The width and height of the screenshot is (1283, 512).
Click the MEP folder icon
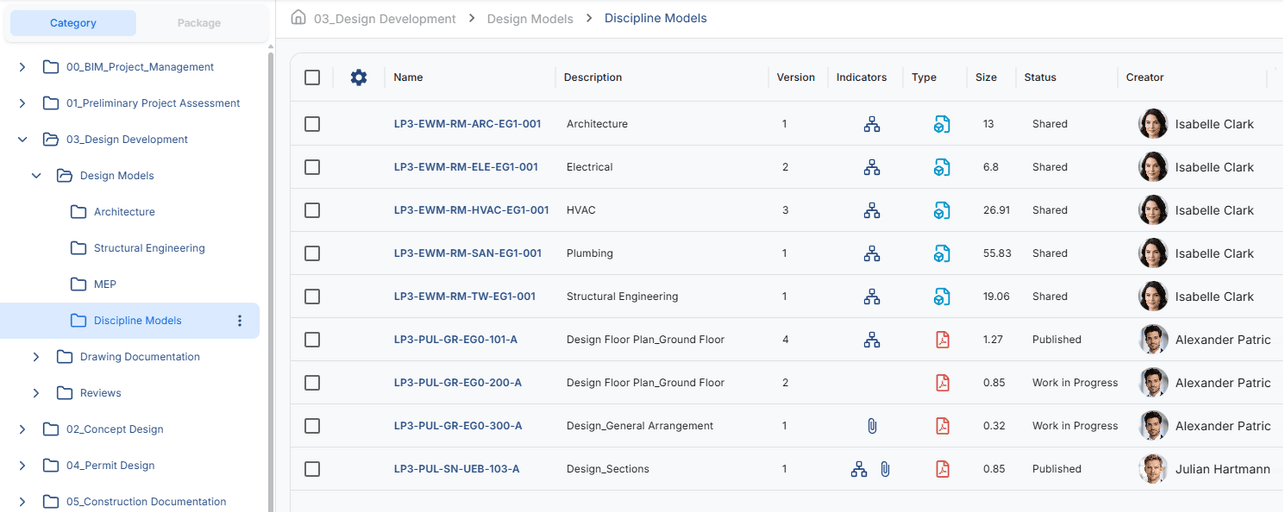click(78, 284)
